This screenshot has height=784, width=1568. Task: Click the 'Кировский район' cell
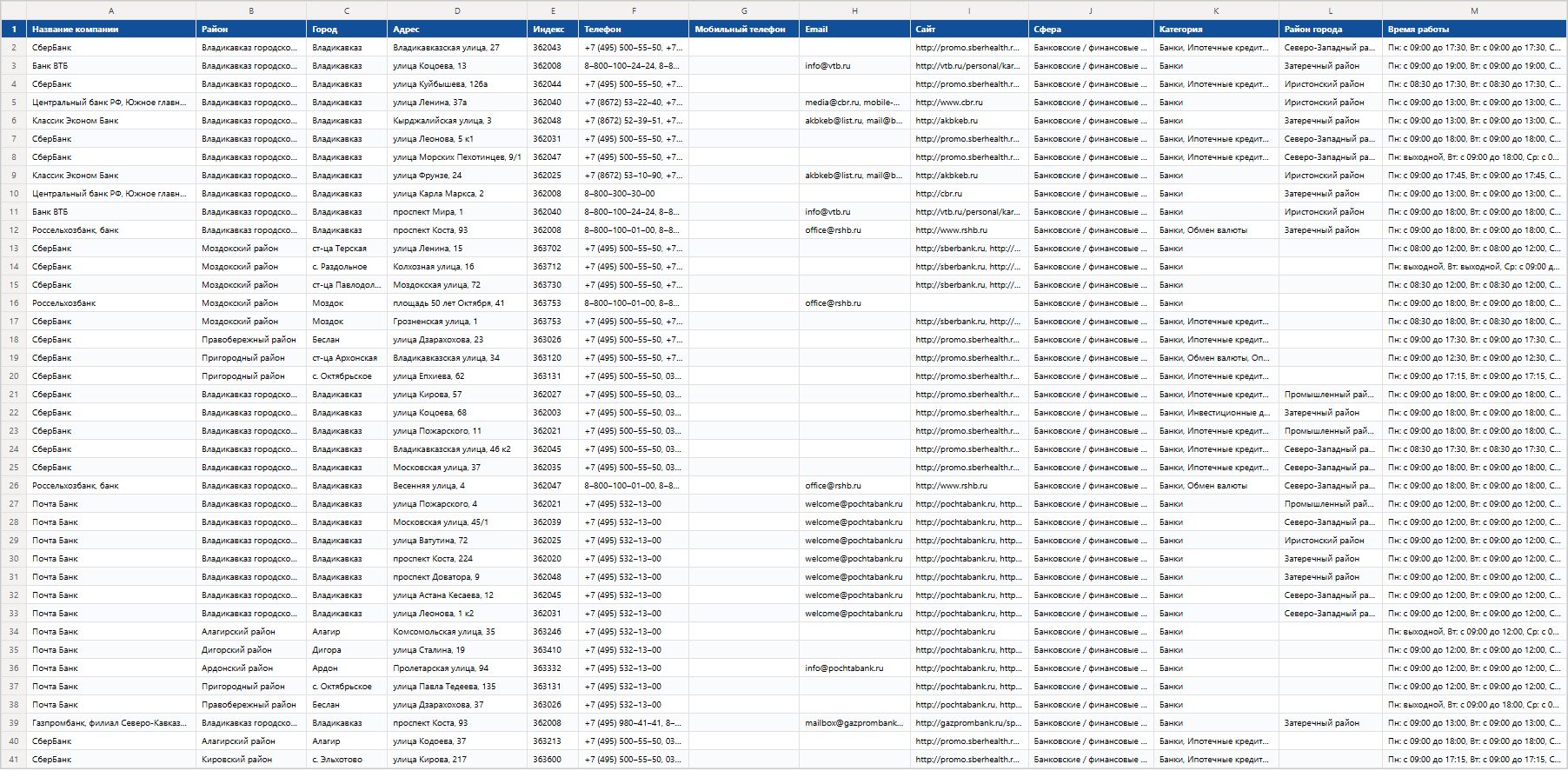click(251, 760)
